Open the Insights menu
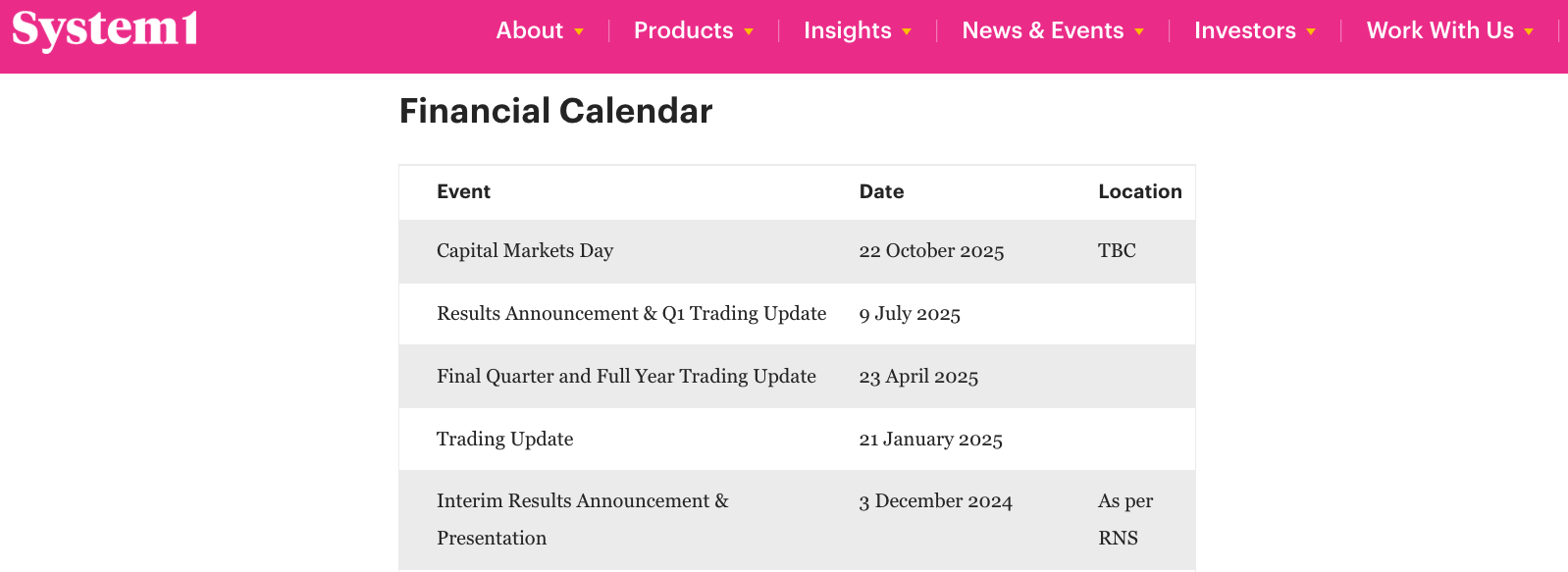 [848, 30]
